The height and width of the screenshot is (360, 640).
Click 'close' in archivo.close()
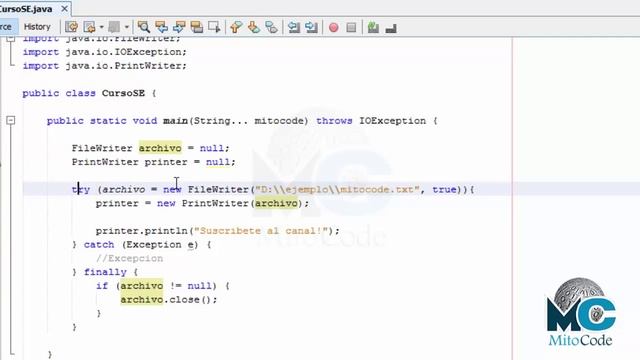(184, 300)
